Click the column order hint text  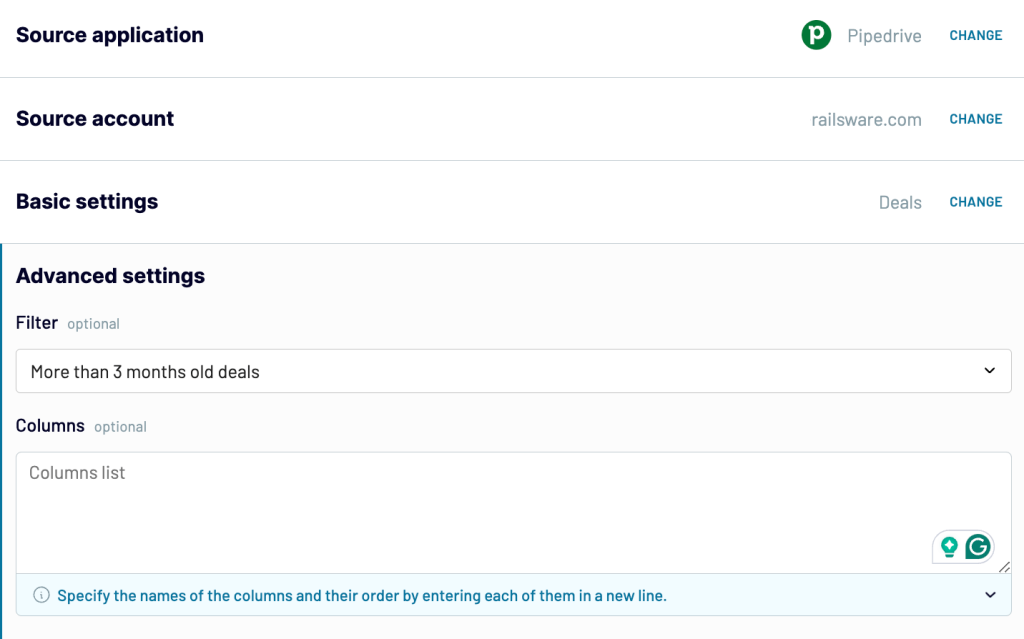click(362, 596)
